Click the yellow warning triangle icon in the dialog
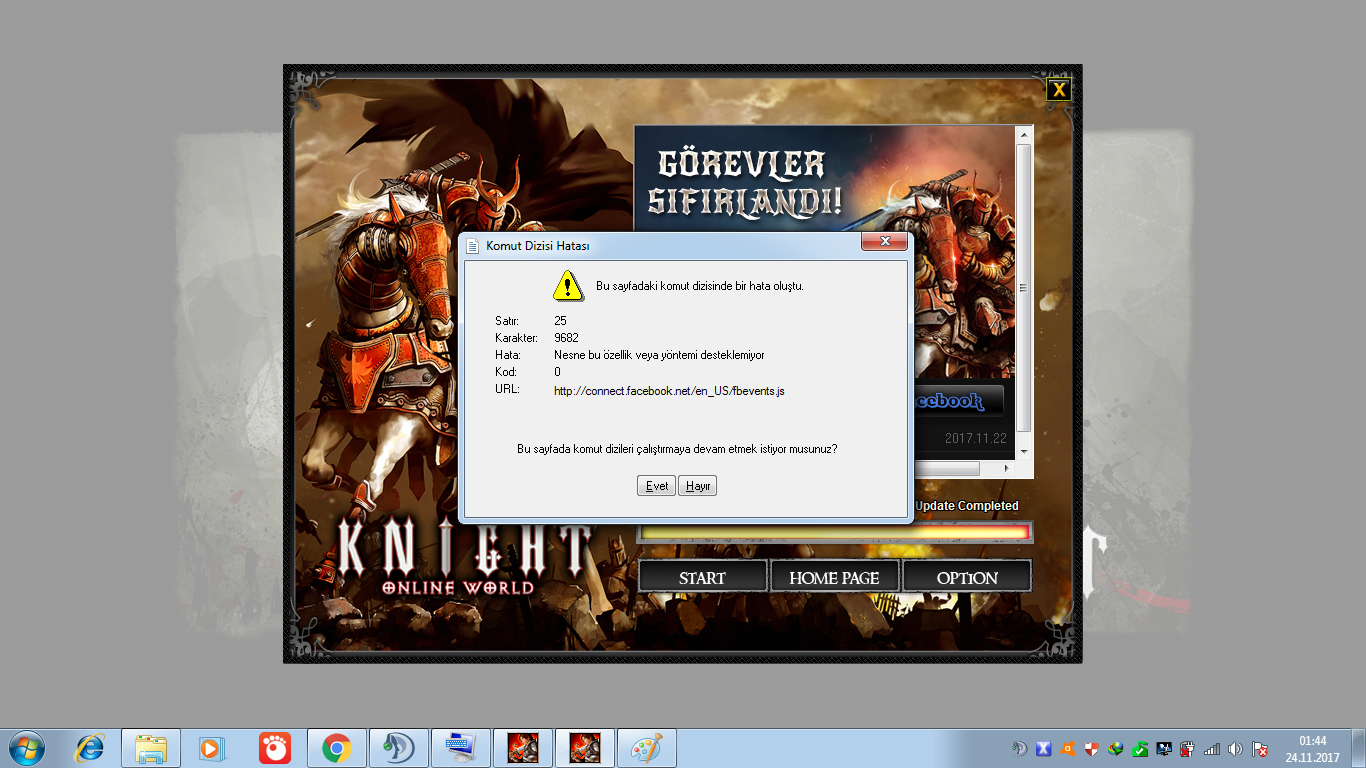 (568, 285)
